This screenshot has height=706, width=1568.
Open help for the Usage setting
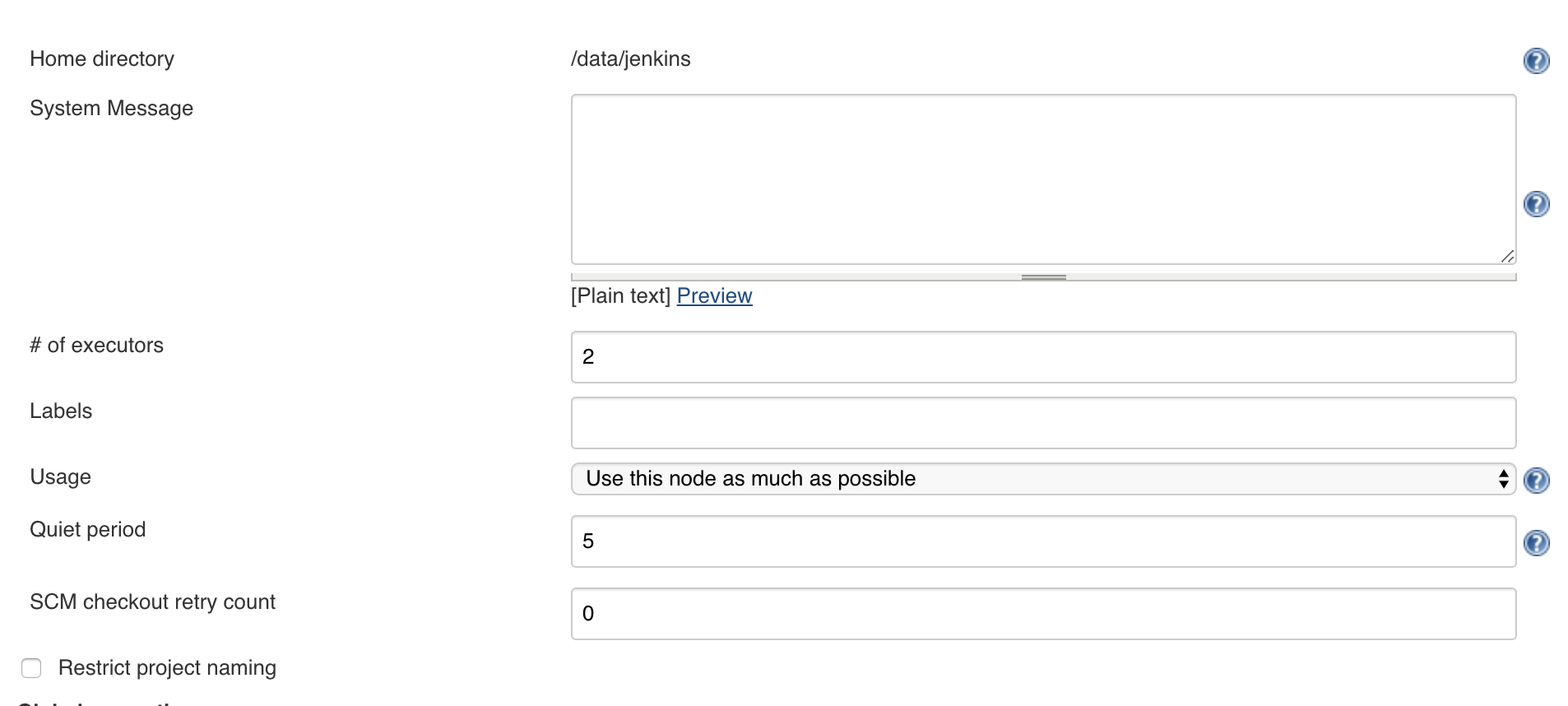coord(1537,481)
